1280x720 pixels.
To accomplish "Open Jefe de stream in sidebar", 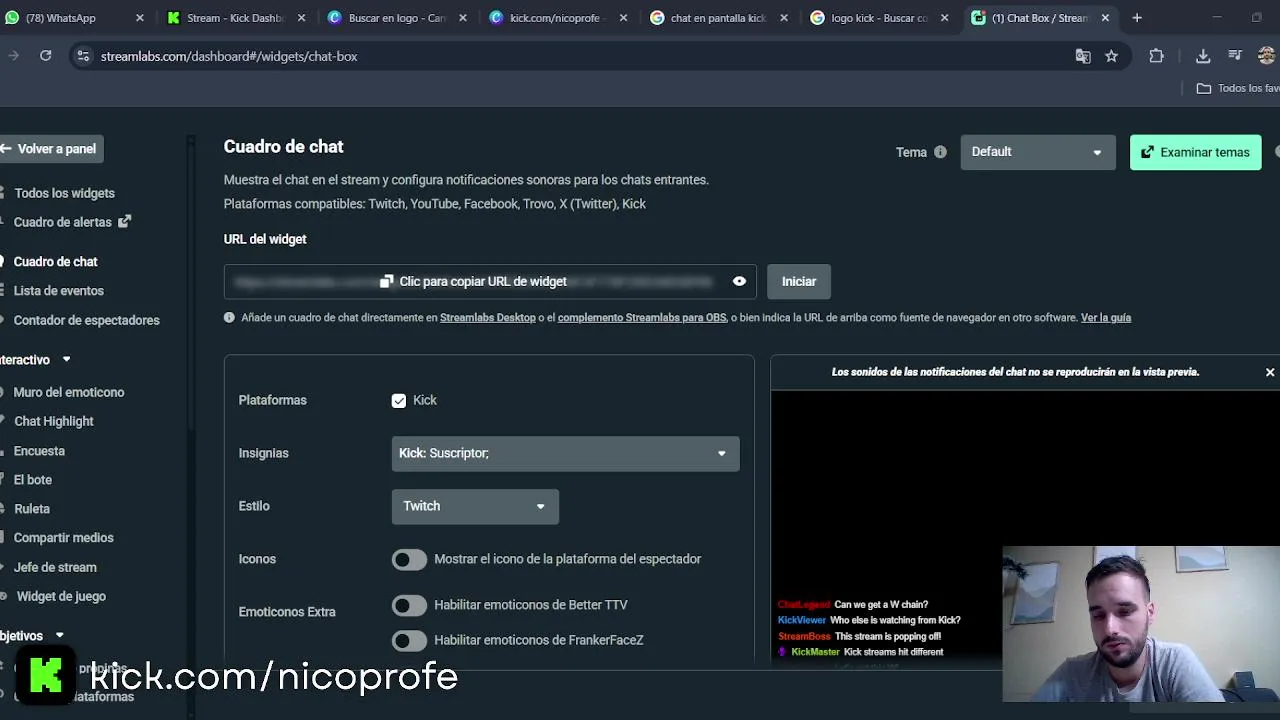I will 55,567.
